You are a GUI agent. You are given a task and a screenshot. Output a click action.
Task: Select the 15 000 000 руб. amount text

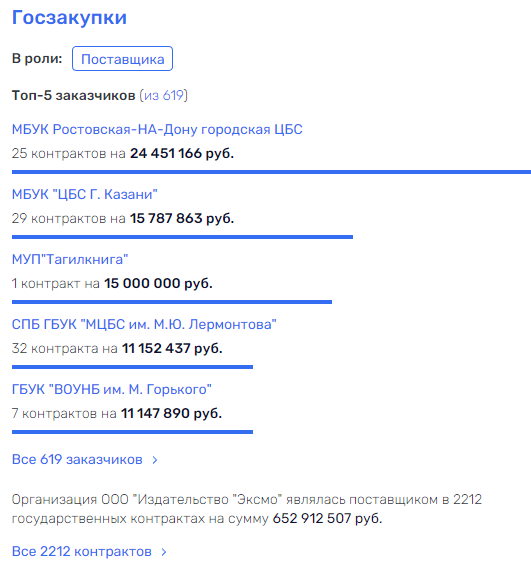158,283
